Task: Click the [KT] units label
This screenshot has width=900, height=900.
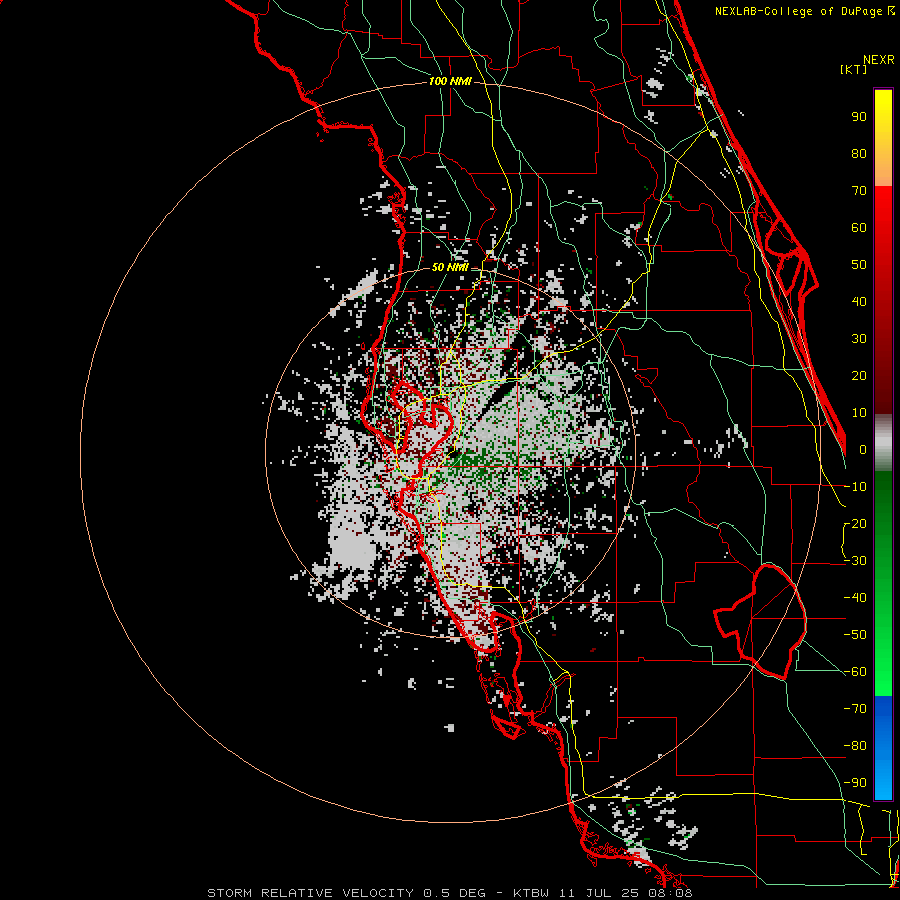Action: 853,69
